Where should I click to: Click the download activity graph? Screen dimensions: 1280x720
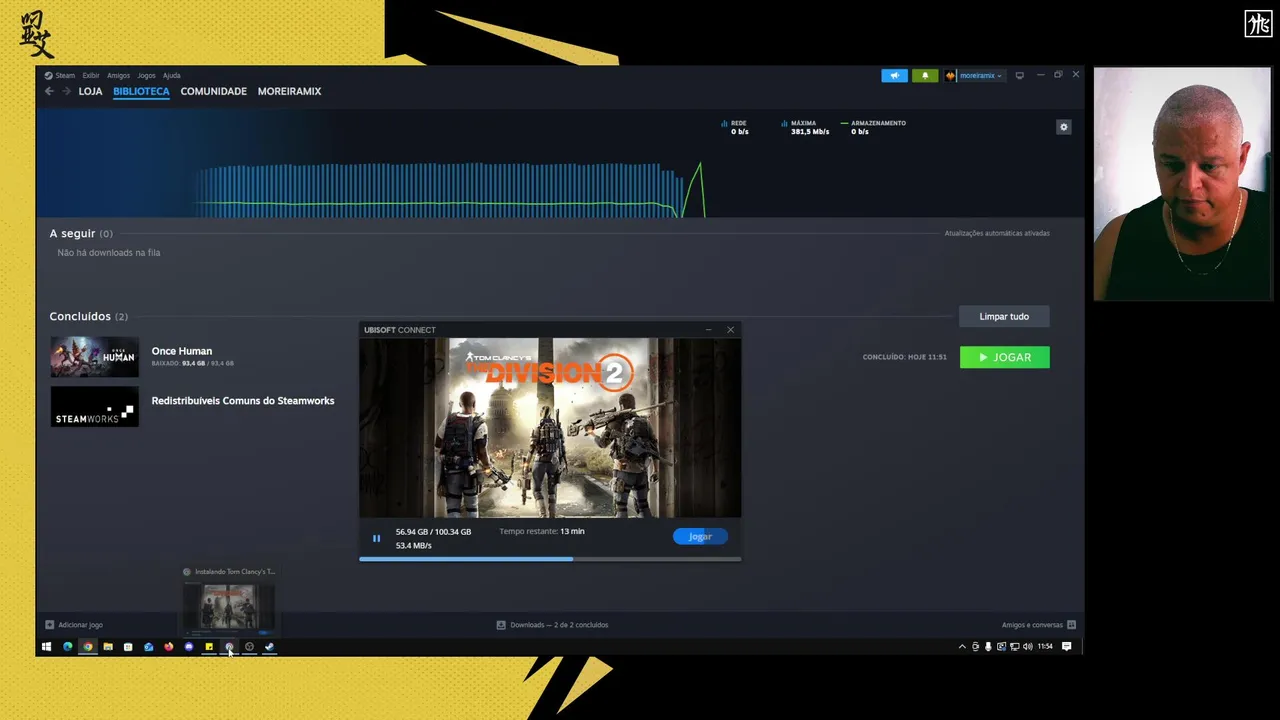point(450,188)
